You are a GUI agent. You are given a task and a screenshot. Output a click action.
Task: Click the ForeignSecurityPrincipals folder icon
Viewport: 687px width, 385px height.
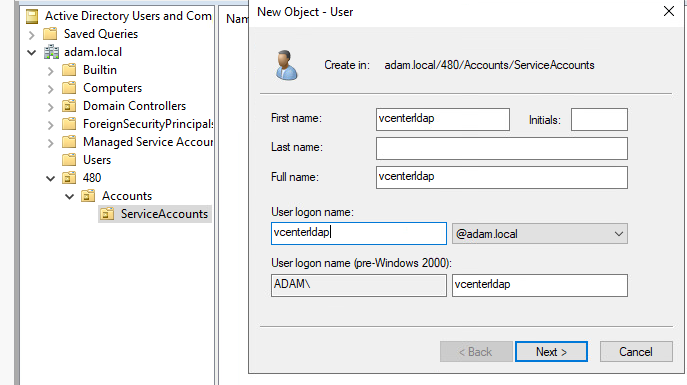click(69, 124)
